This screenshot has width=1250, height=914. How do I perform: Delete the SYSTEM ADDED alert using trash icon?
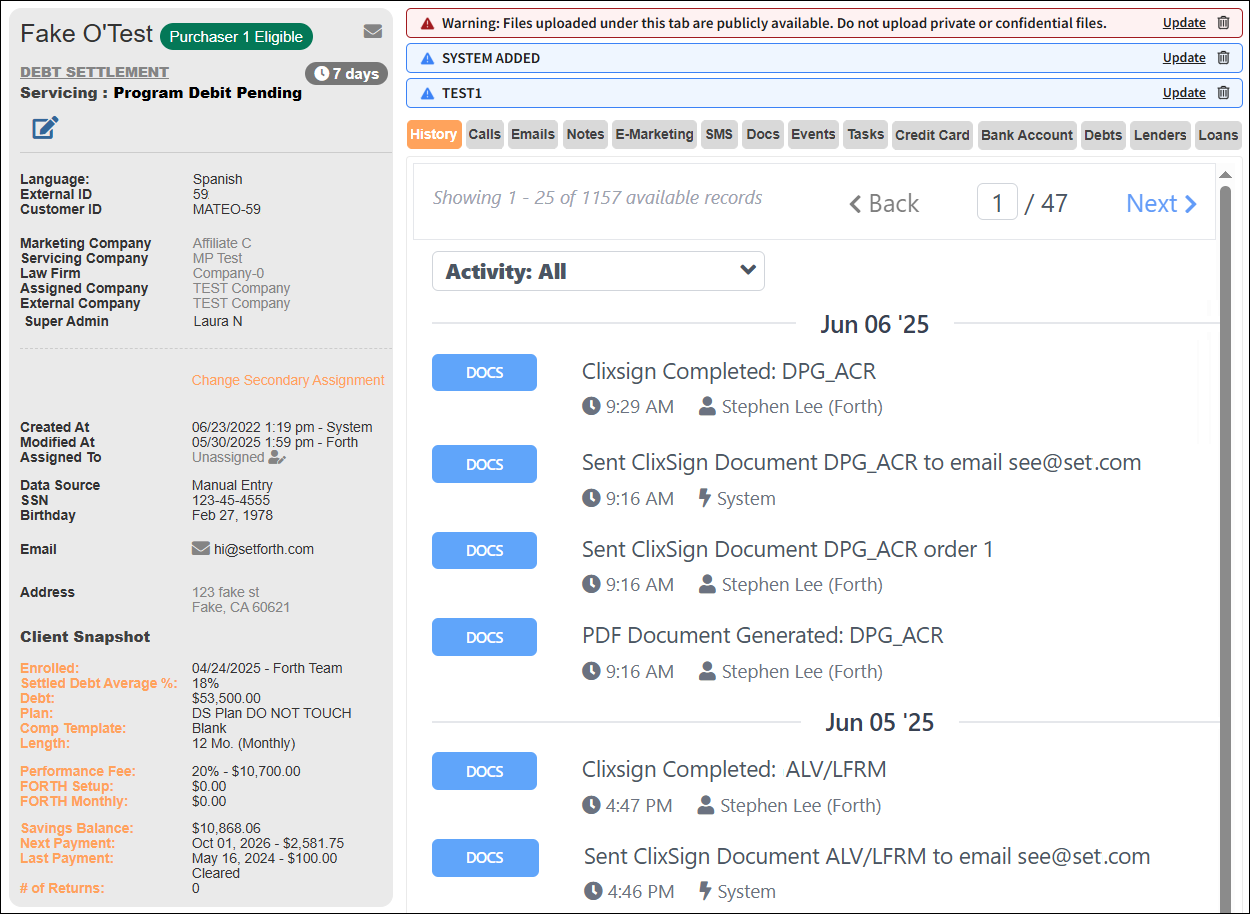pos(1223,58)
